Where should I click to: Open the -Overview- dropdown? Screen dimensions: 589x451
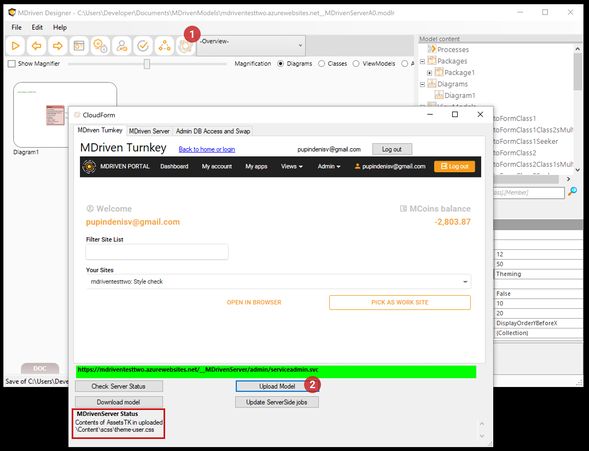pos(251,46)
